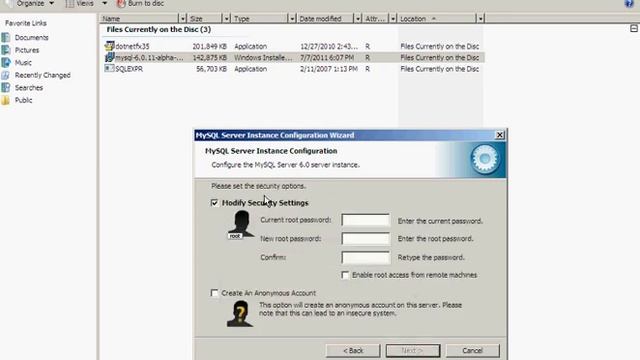
Task: Click the Confirm password field
Action: tap(366, 258)
